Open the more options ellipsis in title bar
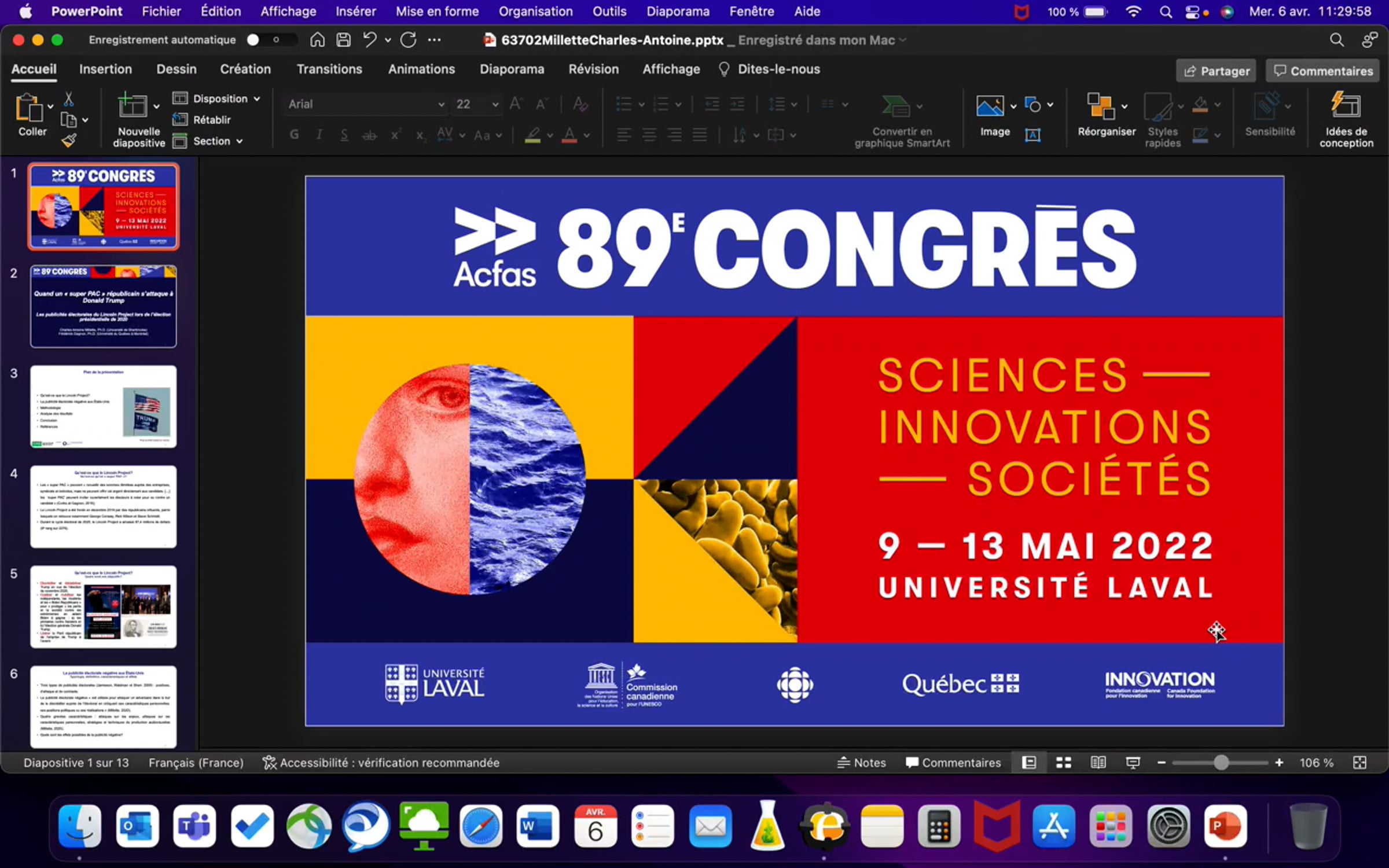The width and height of the screenshot is (1389, 868). 435,40
